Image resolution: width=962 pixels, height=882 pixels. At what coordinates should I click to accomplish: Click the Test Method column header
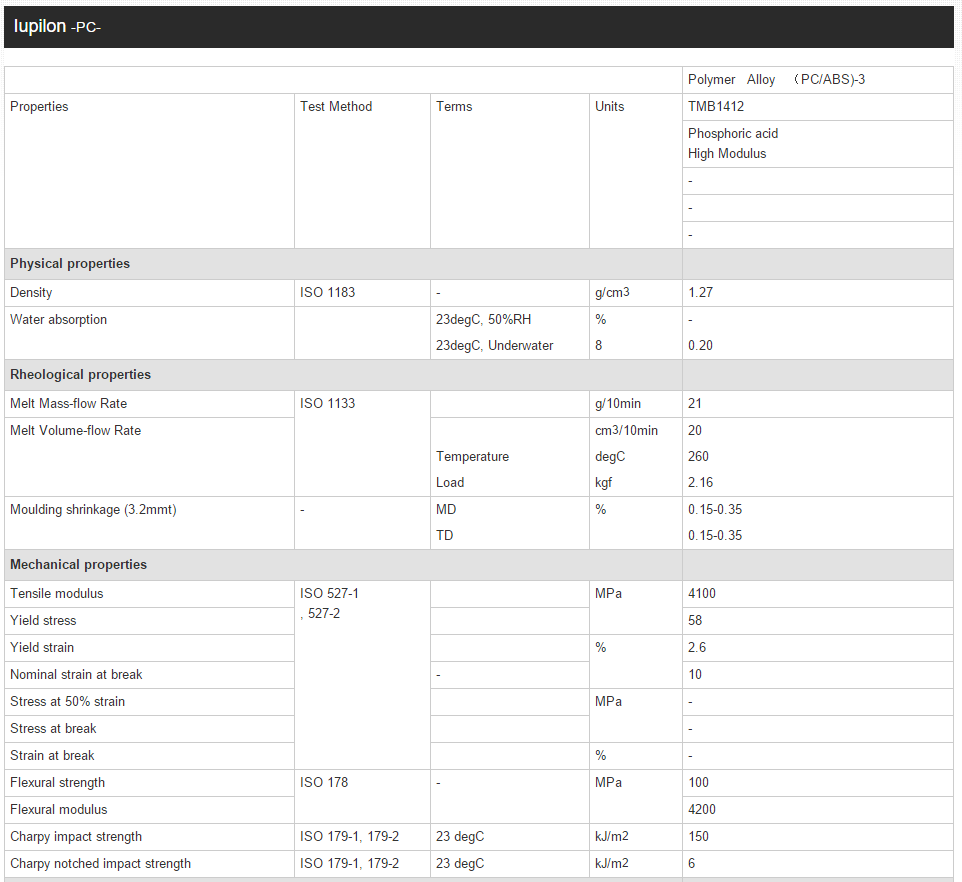[336, 107]
